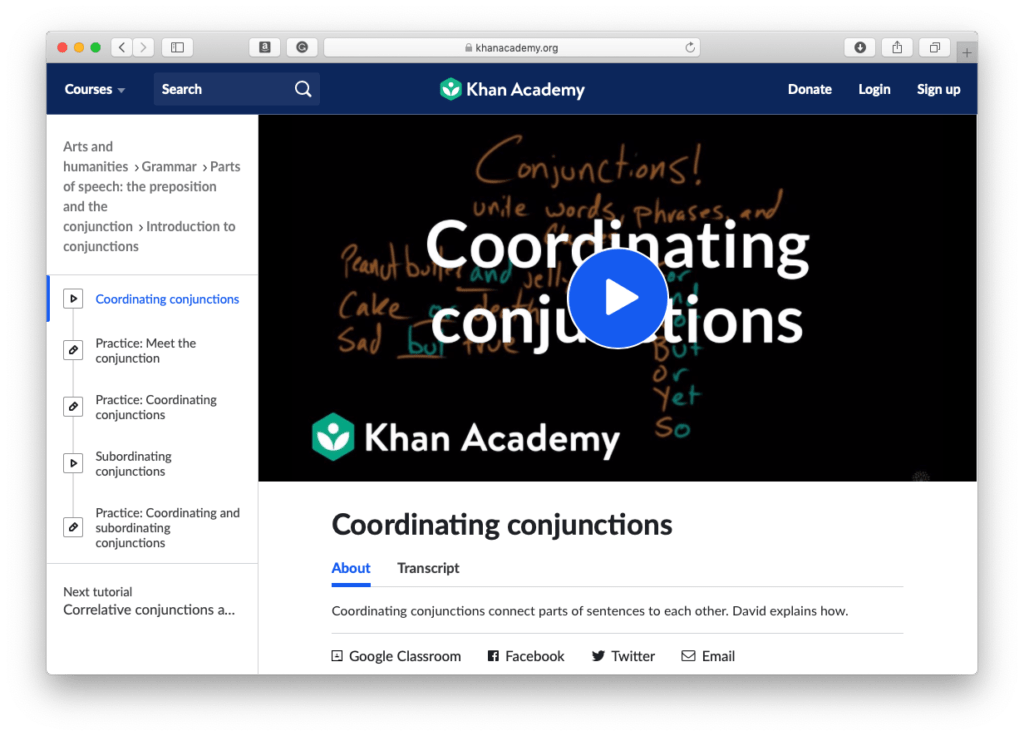Open the search magnifying glass

[303, 89]
